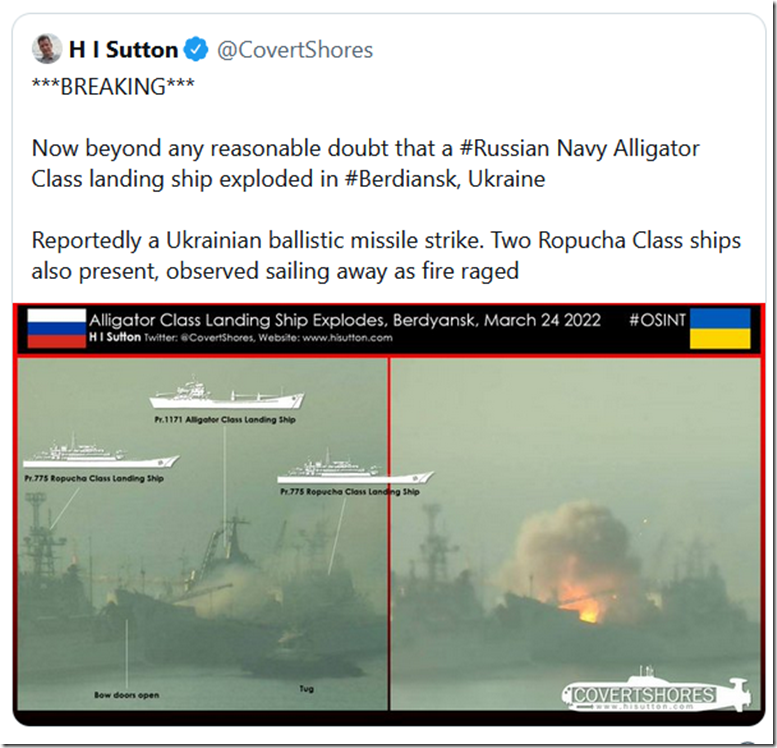Click the #OSINT tag in image banner
Image resolution: width=777 pixels, height=748 pixels.
657,321
